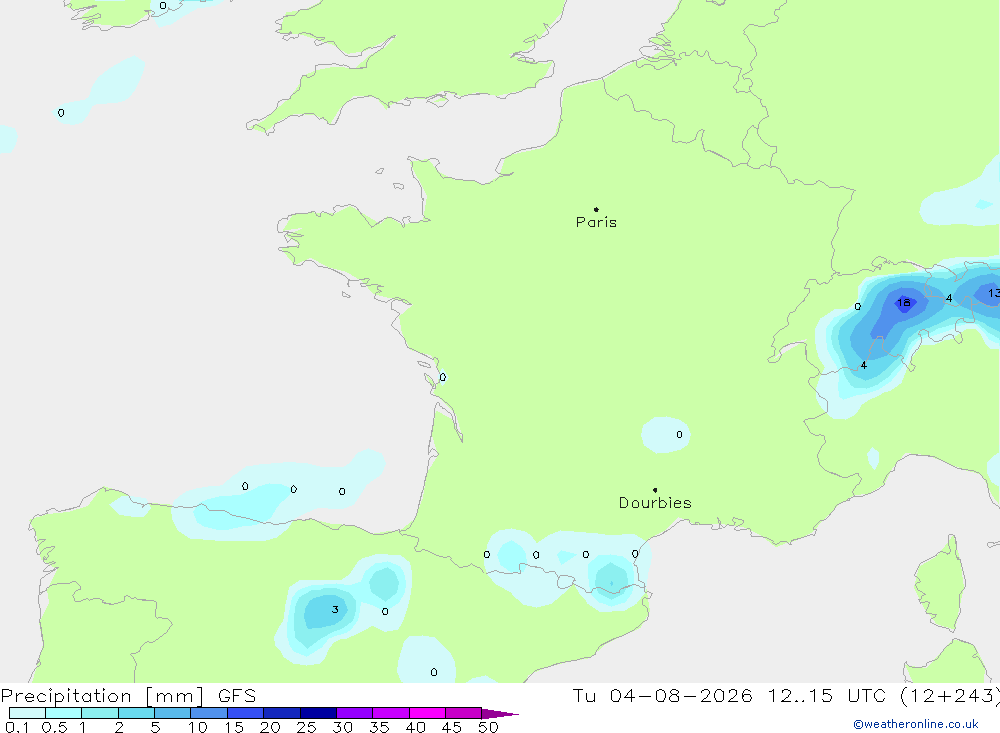Image resolution: width=1000 pixels, height=733 pixels.
Task: Pick the 30–35 mm legend color swatch
Action: [x=354, y=713]
